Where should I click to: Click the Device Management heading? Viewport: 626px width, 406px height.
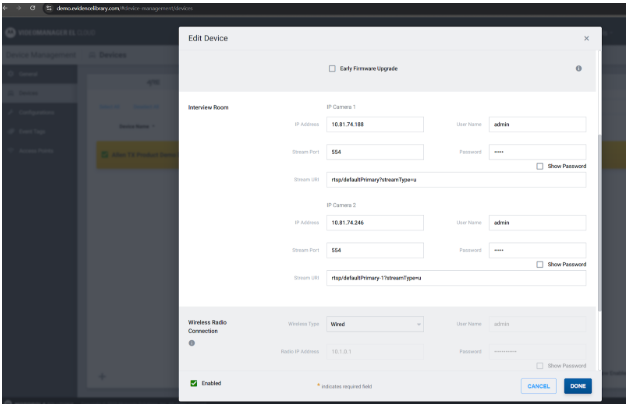[x=41, y=55]
